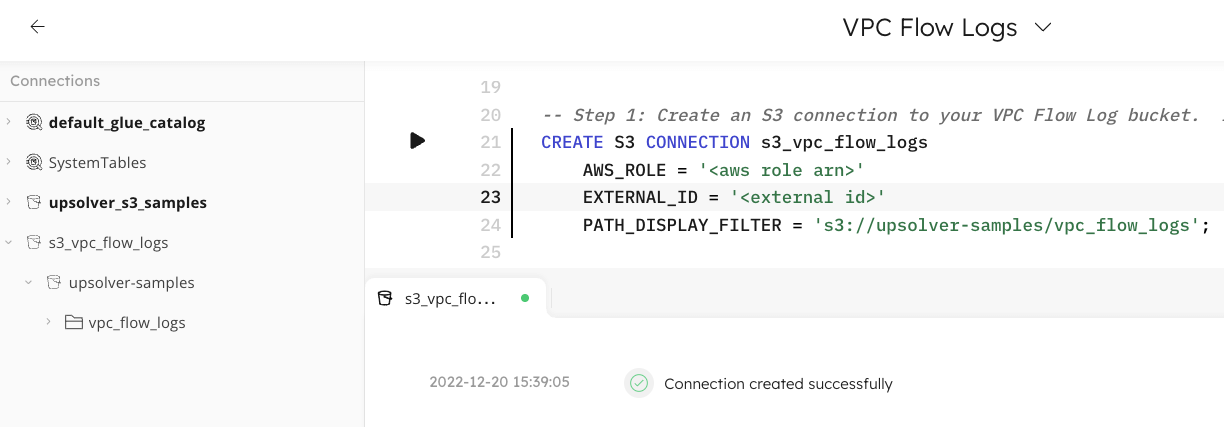
Task: Expand the SystemTables tree node
Action: point(9,162)
